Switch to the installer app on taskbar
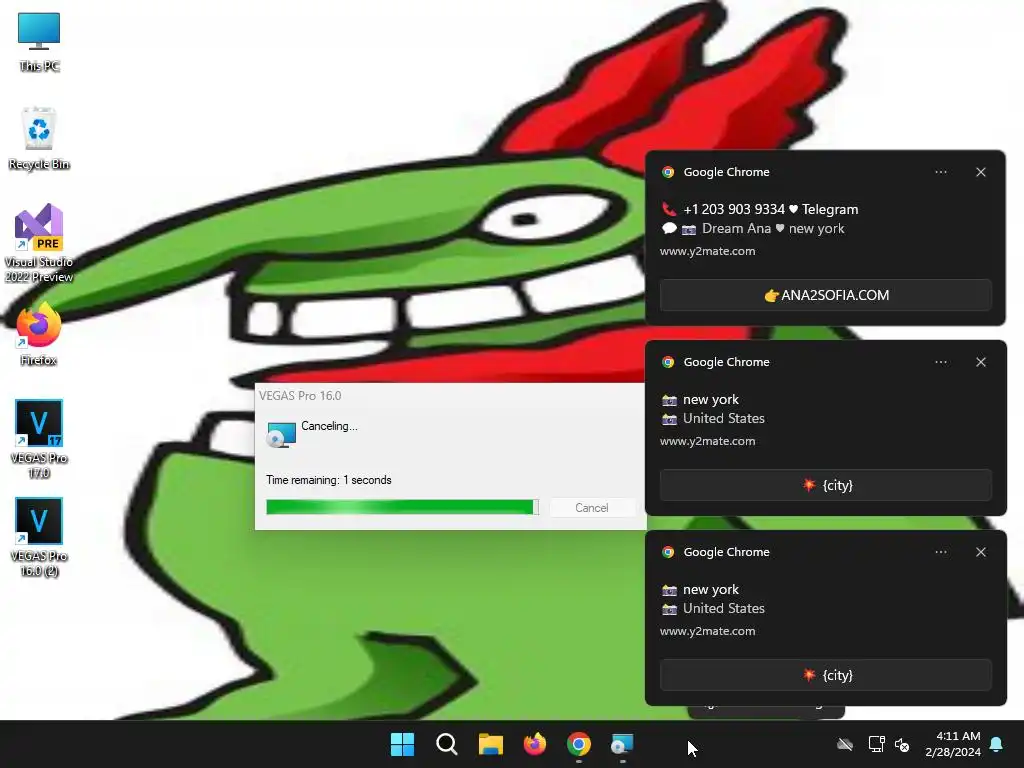 (x=622, y=744)
